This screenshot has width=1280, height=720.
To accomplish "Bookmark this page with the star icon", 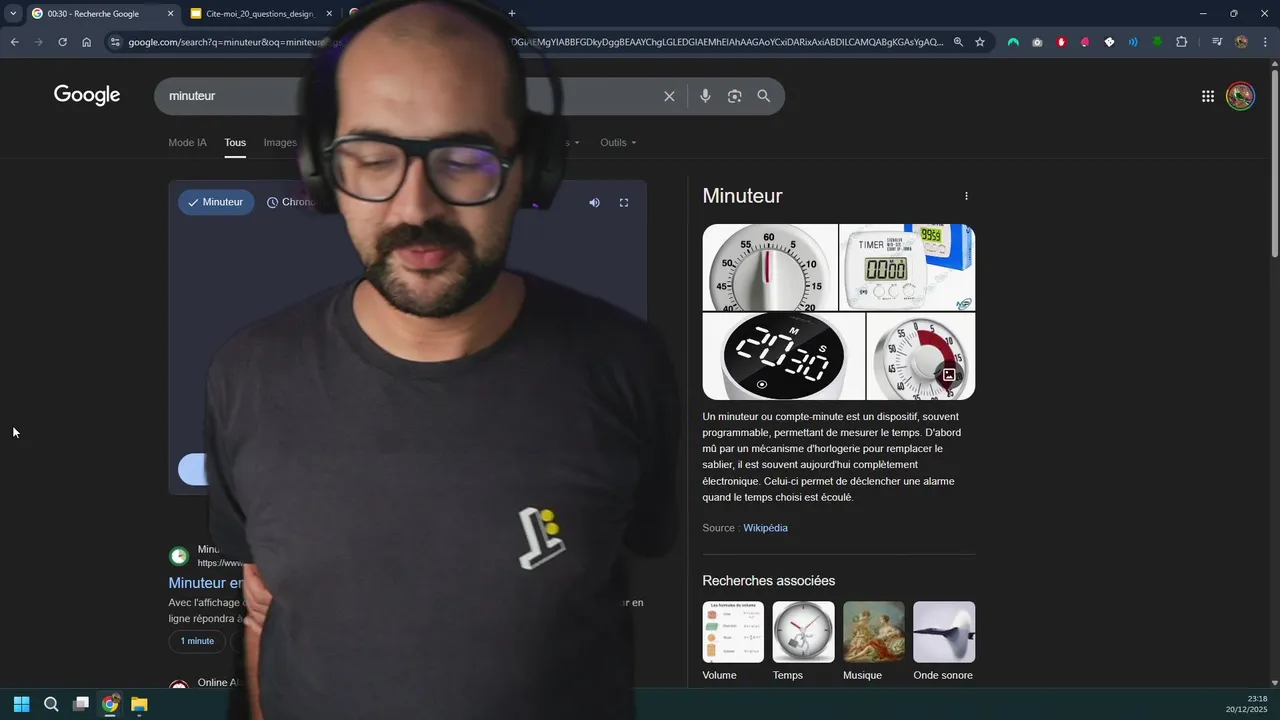I will [980, 42].
